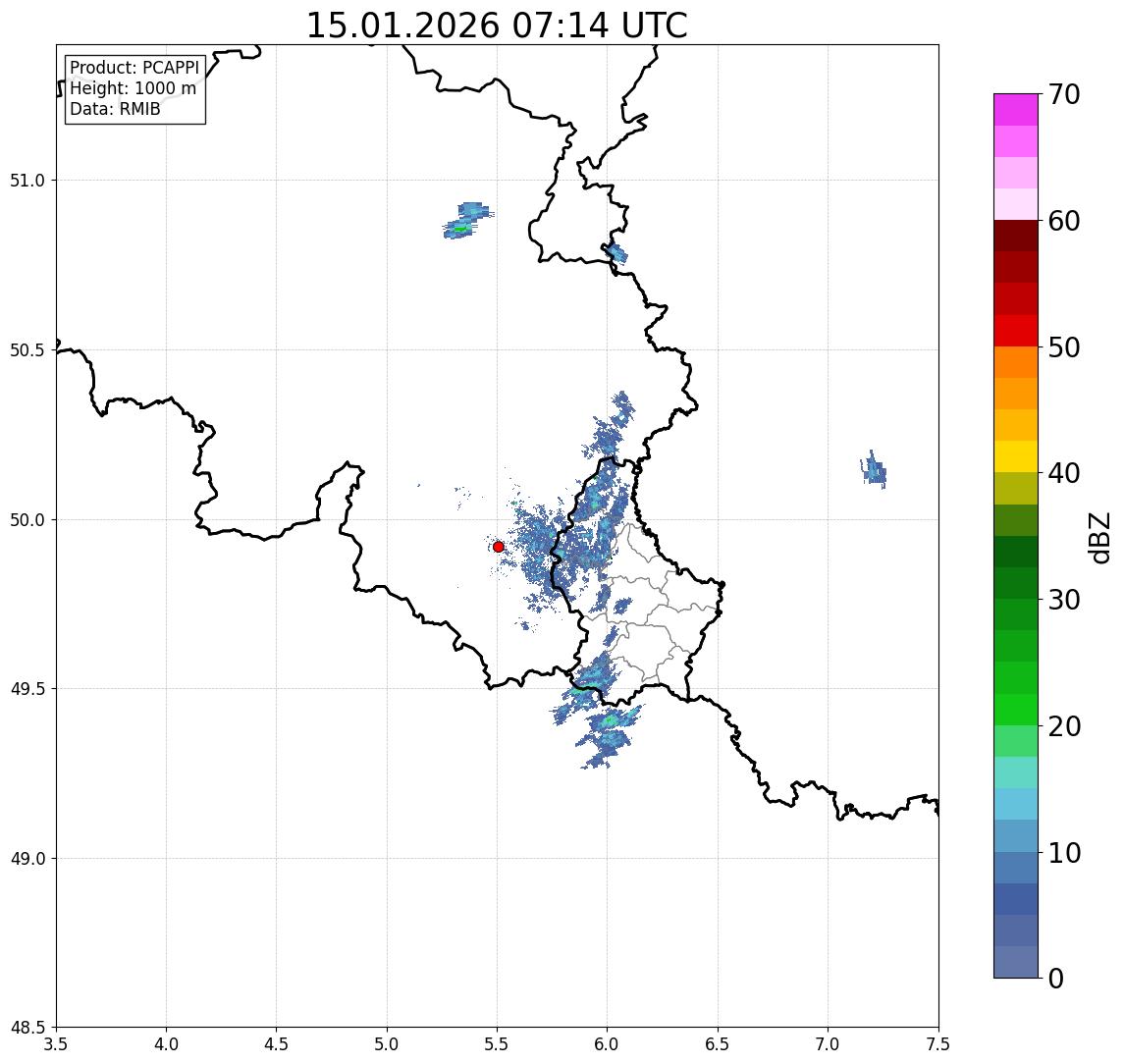This screenshot has width=1124, height=1064.
Task: Click the radar echo with green core near 51.0 latitude
Action: coord(467,221)
